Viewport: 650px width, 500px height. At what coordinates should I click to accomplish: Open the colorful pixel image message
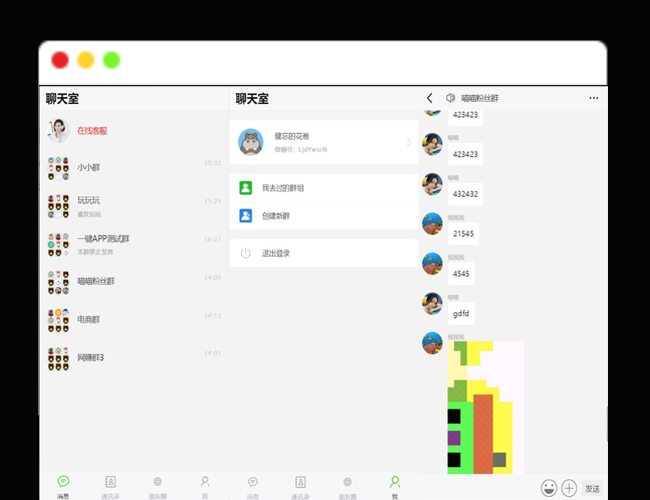486,408
